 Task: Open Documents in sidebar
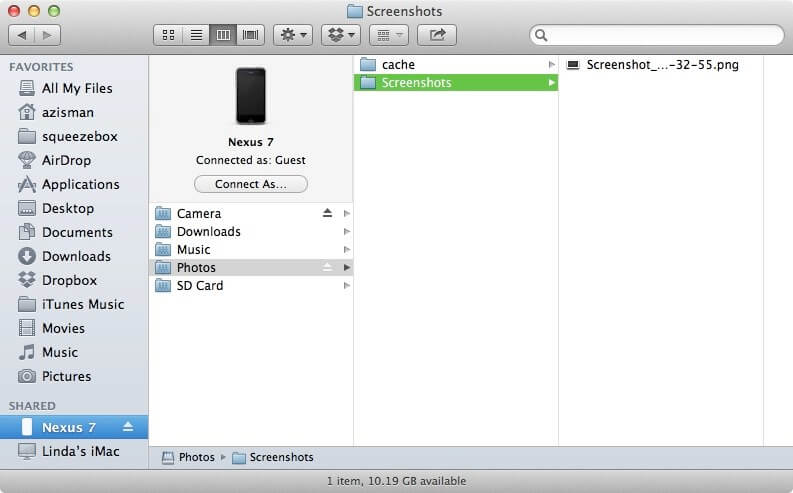pyautogui.click(x=74, y=232)
